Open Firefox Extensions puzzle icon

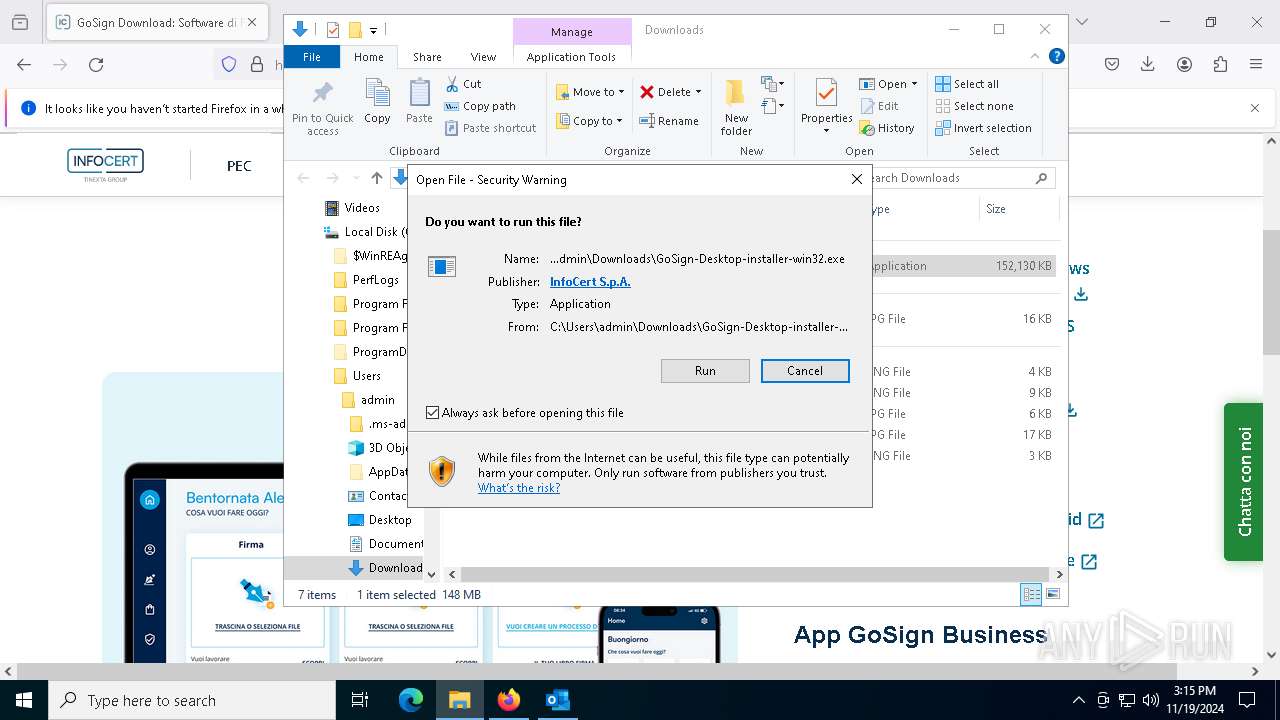pos(1220,65)
